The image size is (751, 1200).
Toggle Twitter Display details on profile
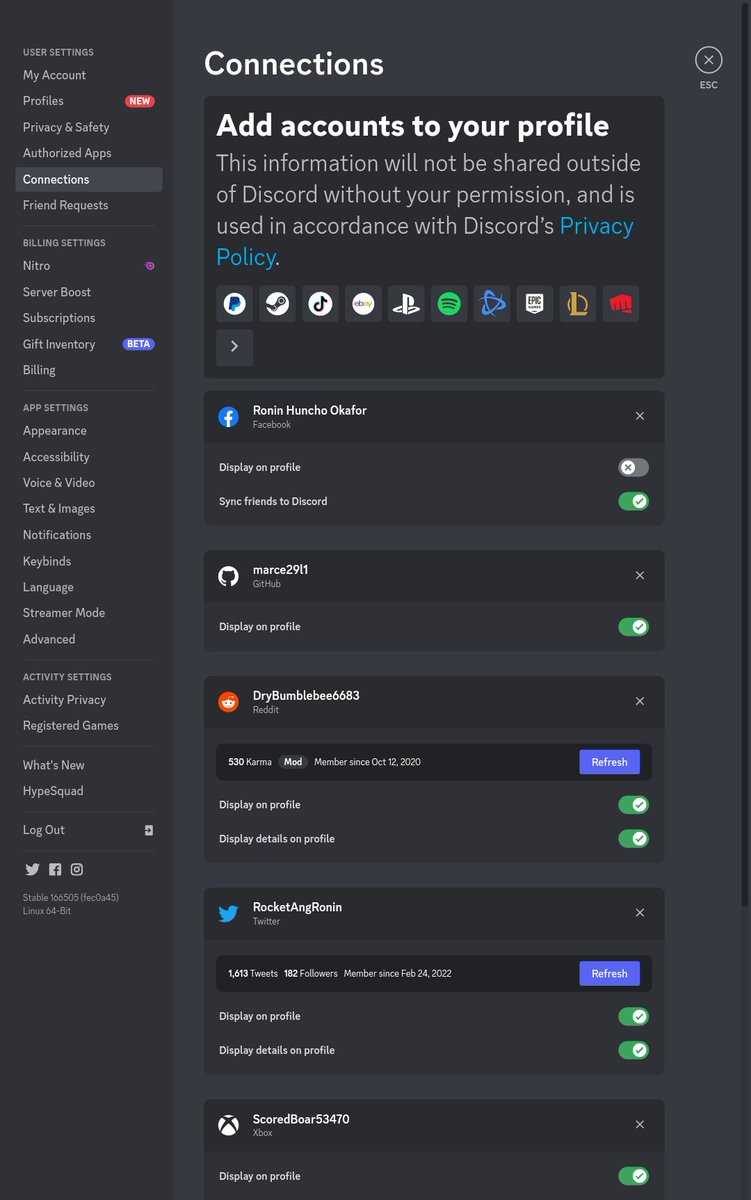pyautogui.click(x=633, y=1050)
